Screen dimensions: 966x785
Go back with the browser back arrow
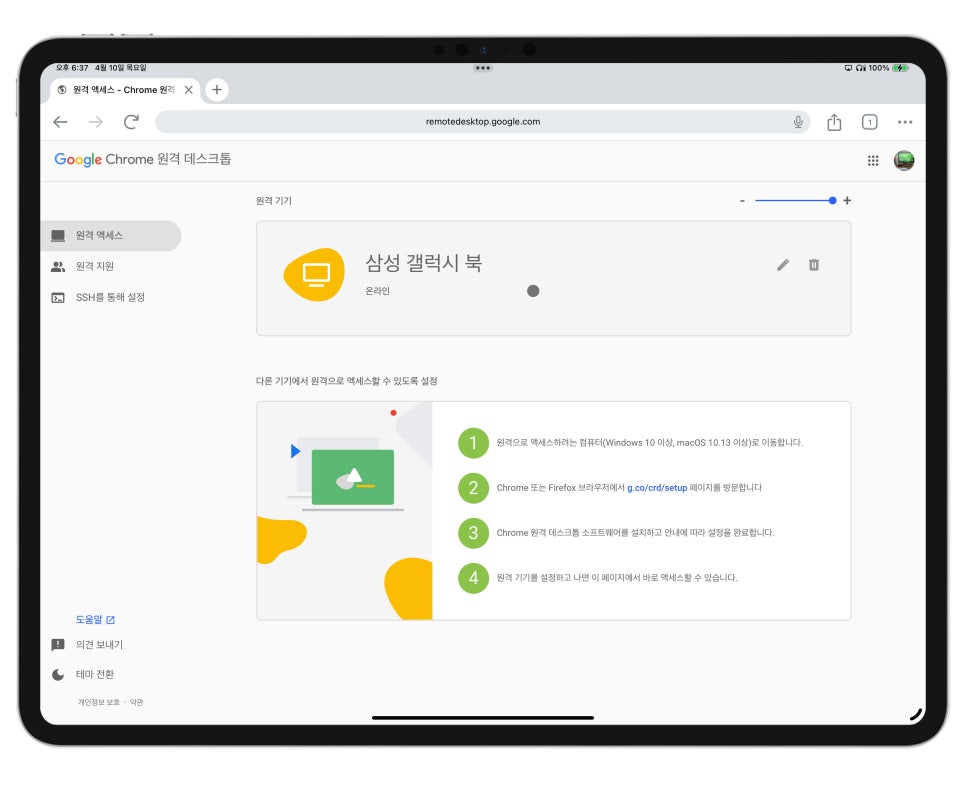click(60, 122)
